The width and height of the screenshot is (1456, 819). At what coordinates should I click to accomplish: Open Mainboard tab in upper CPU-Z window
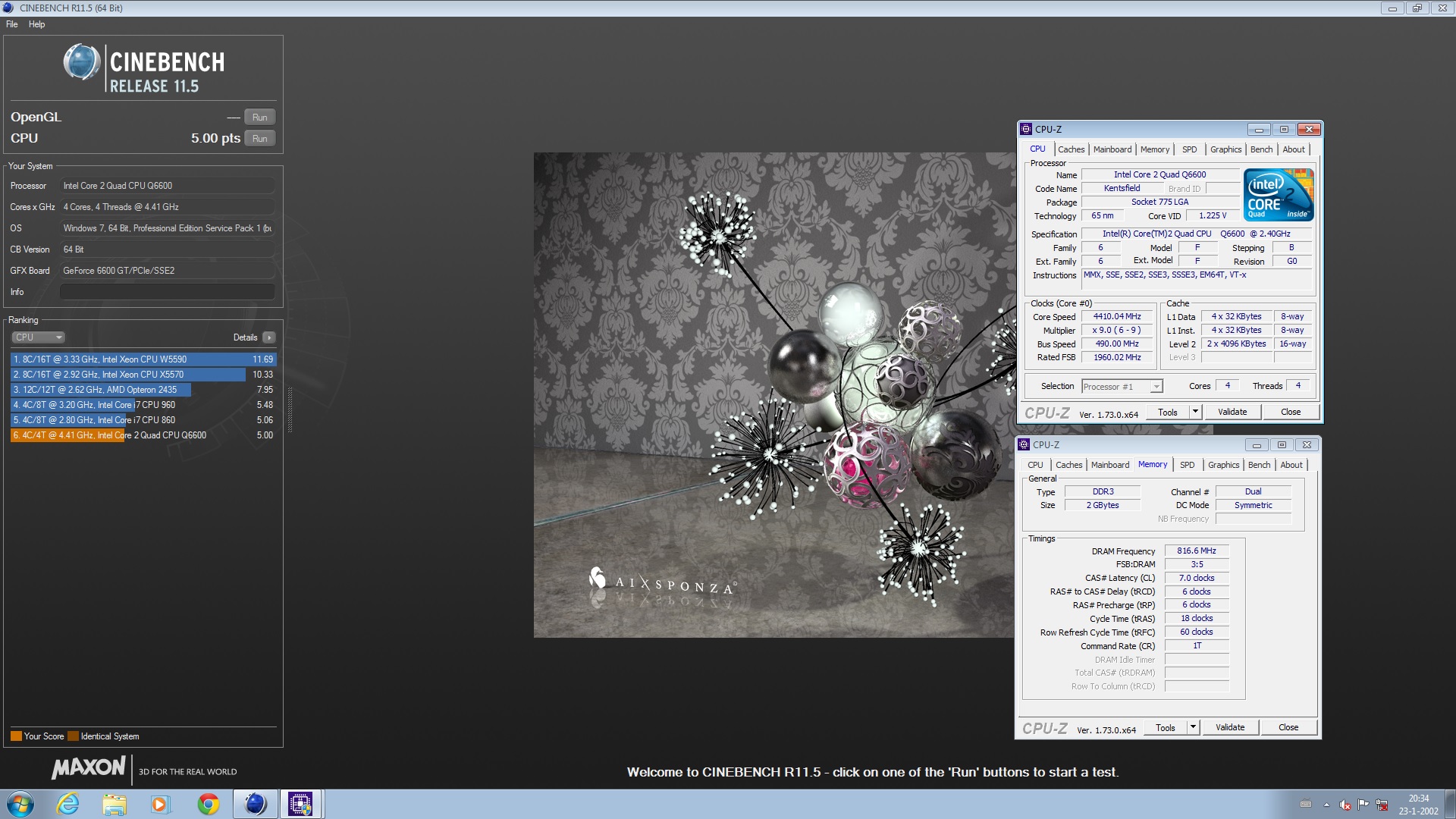pyautogui.click(x=1112, y=149)
